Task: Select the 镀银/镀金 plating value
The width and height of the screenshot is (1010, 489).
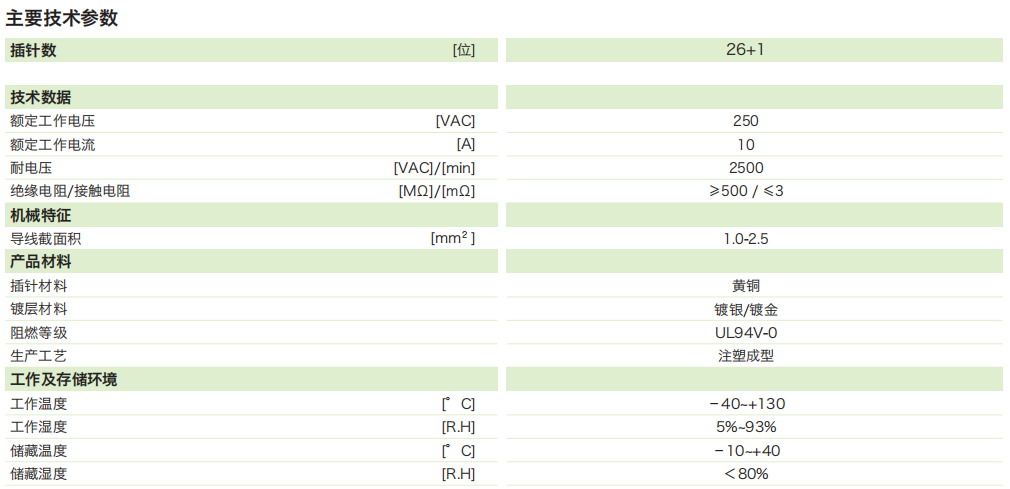Action: (x=745, y=309)
